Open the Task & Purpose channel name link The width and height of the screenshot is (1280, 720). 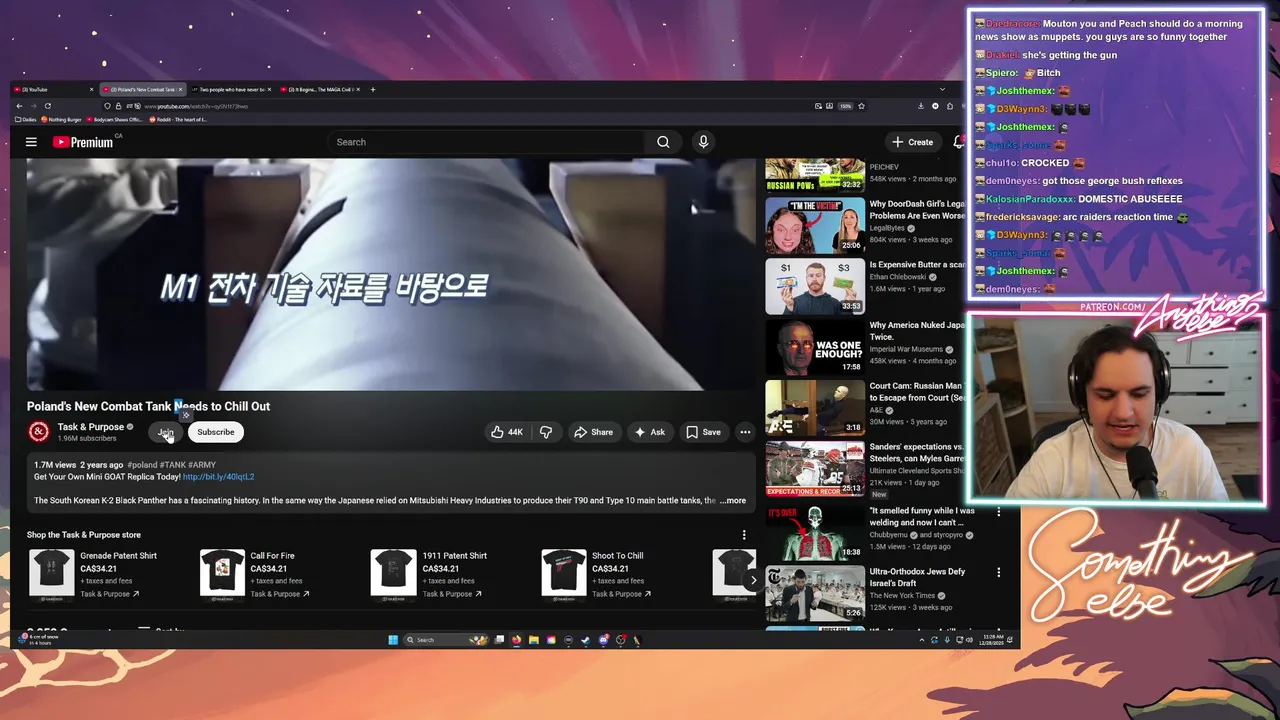(91, 427)
